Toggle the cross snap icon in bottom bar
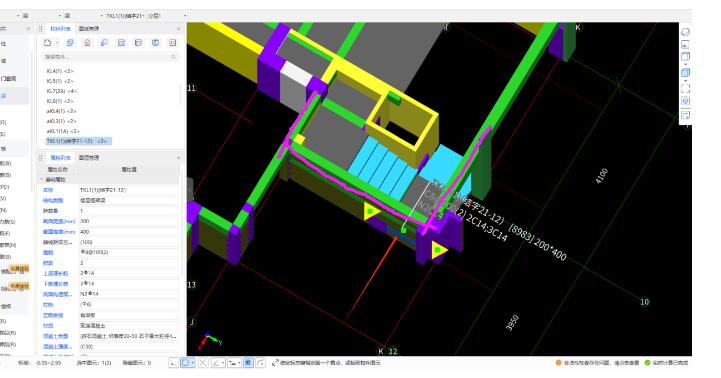Viewport: 721px width, 378px height. pos(203,363)
